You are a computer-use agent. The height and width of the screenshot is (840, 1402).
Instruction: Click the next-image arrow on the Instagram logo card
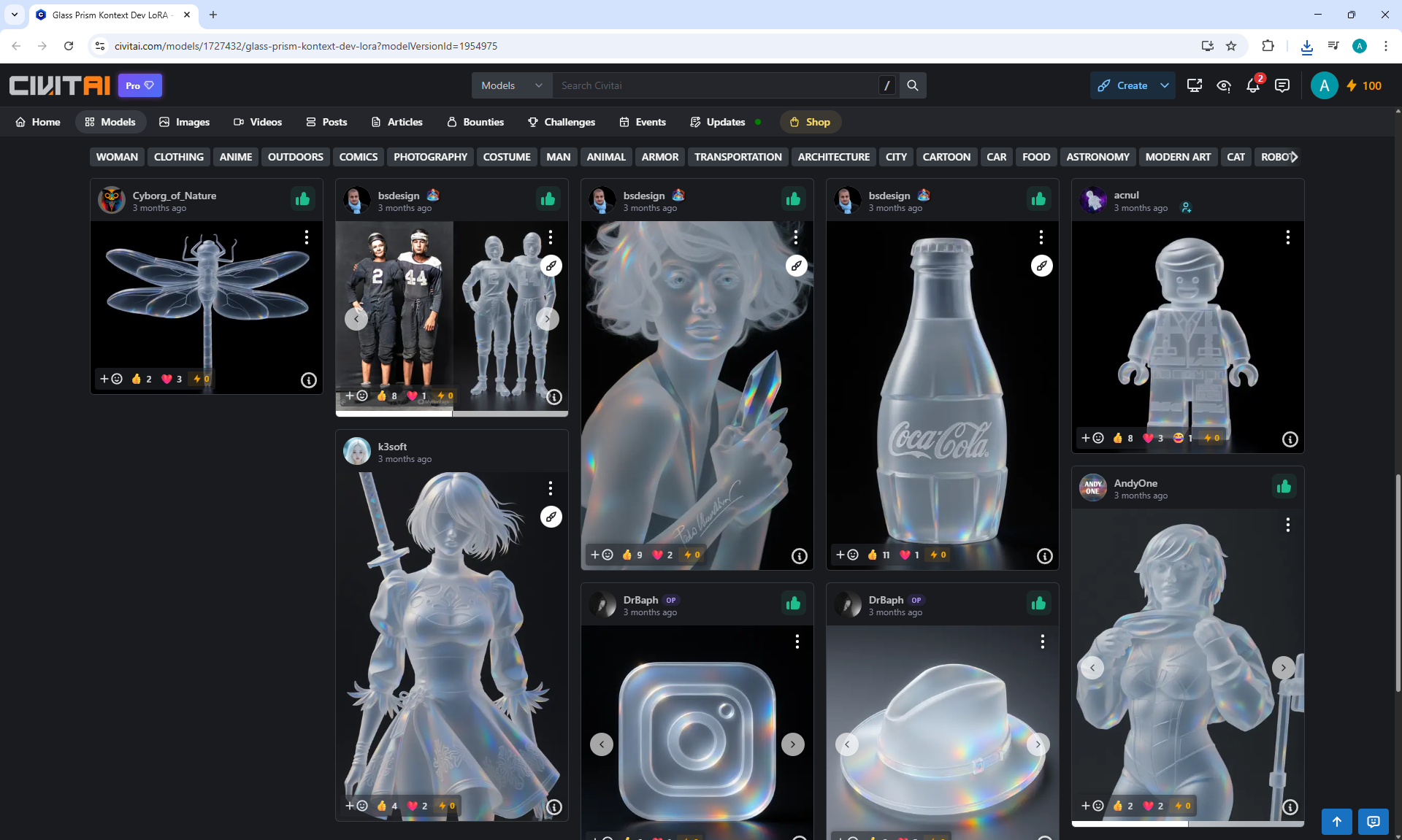[x=792, y=744]
